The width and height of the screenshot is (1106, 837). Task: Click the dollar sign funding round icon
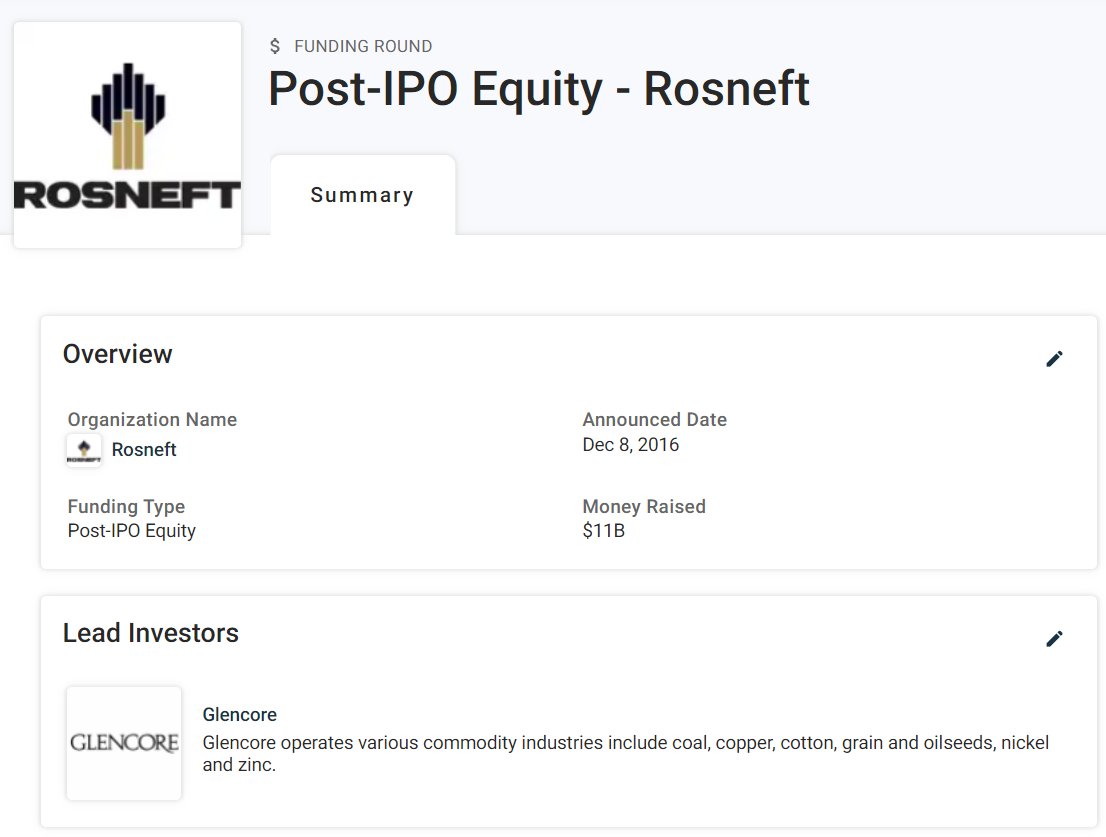[x=276, y=47]
